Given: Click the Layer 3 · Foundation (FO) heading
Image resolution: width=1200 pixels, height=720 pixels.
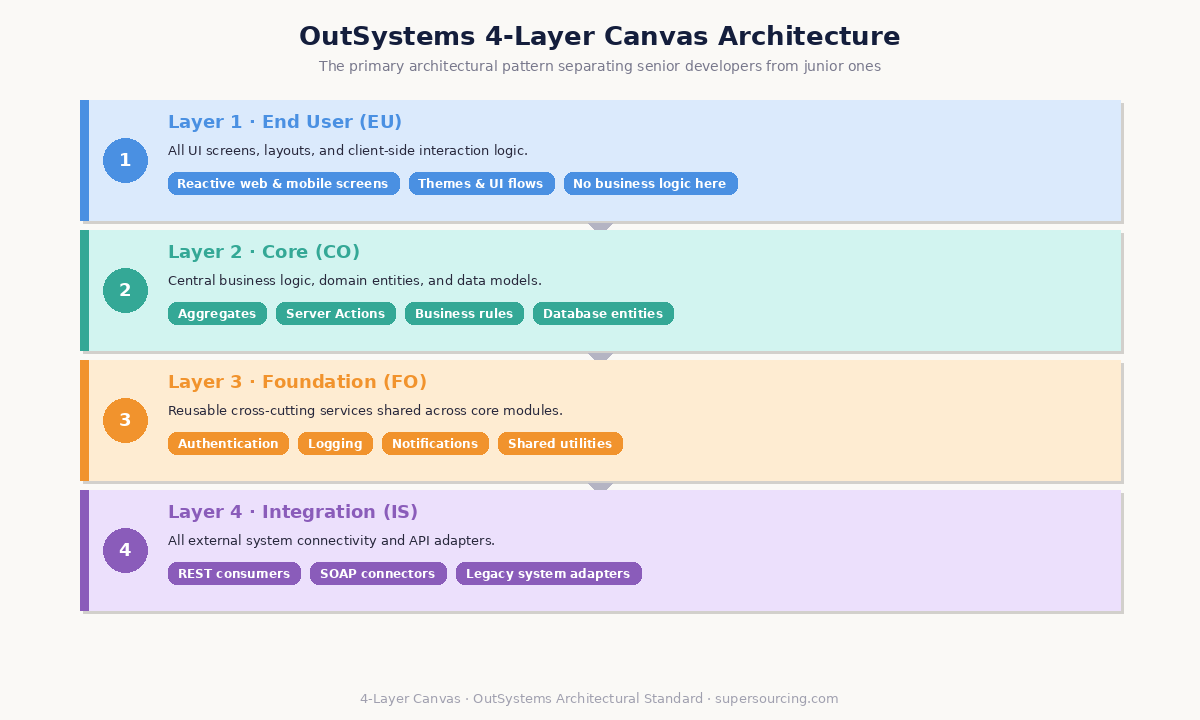Looking at the screenshot, I should point(297,382).
